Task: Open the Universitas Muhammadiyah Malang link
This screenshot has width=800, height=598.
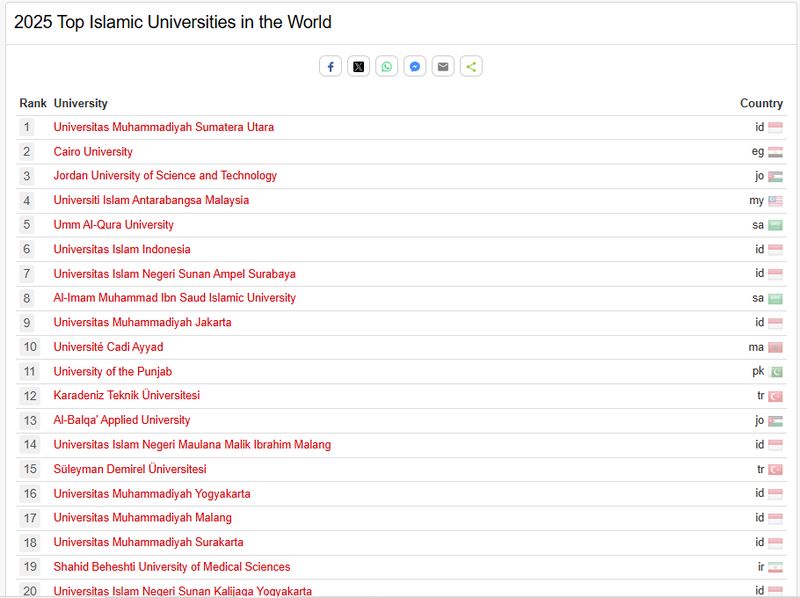Action: 142,517
